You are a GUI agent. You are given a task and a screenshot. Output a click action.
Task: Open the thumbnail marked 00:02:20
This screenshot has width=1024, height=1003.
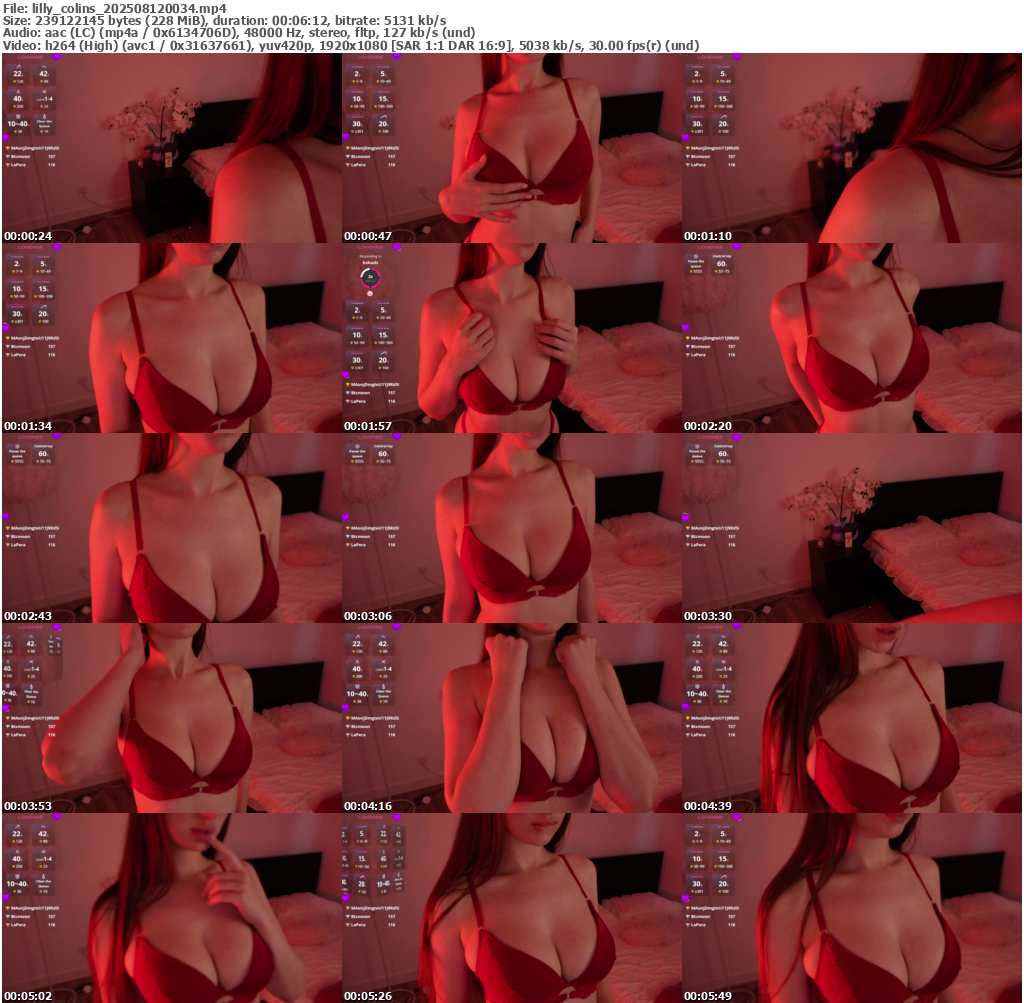[x=852, y=338]
